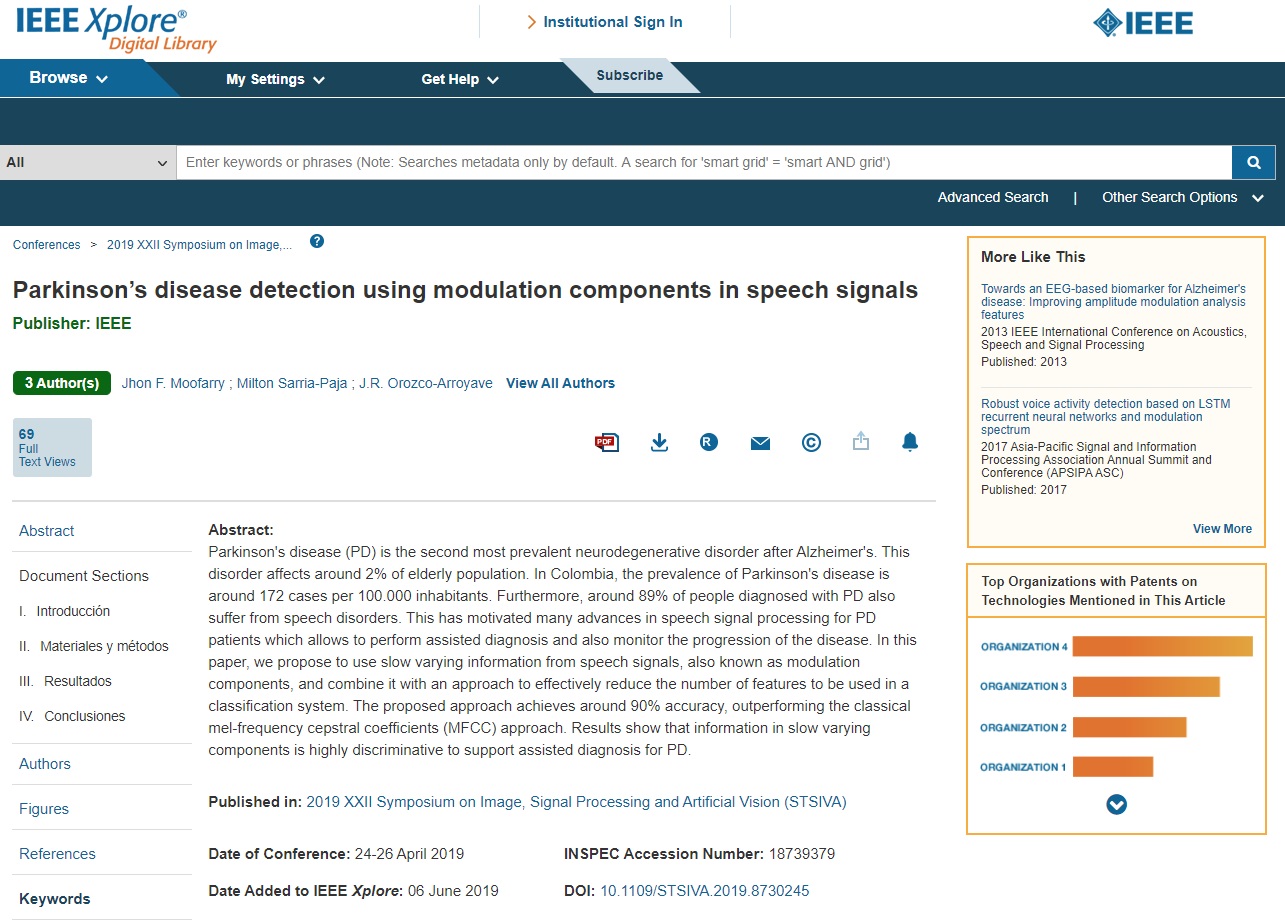Viewport: 1285px width, 921px height.
Task: Email this article via envelope icon
Action: pos(760,443)
